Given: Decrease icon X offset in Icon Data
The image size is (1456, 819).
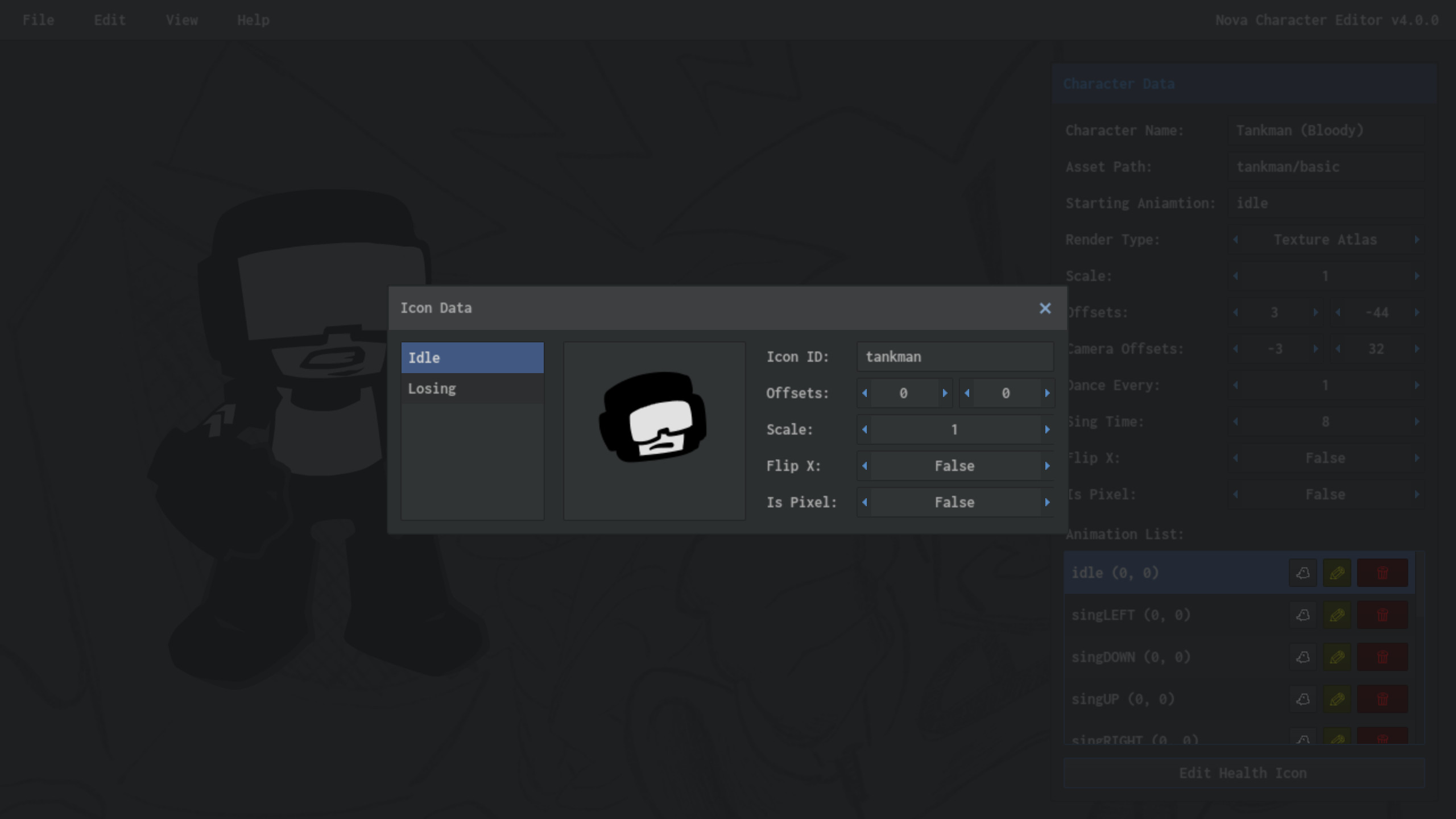Looking at the screenshot, I should [x=864, y=393].
